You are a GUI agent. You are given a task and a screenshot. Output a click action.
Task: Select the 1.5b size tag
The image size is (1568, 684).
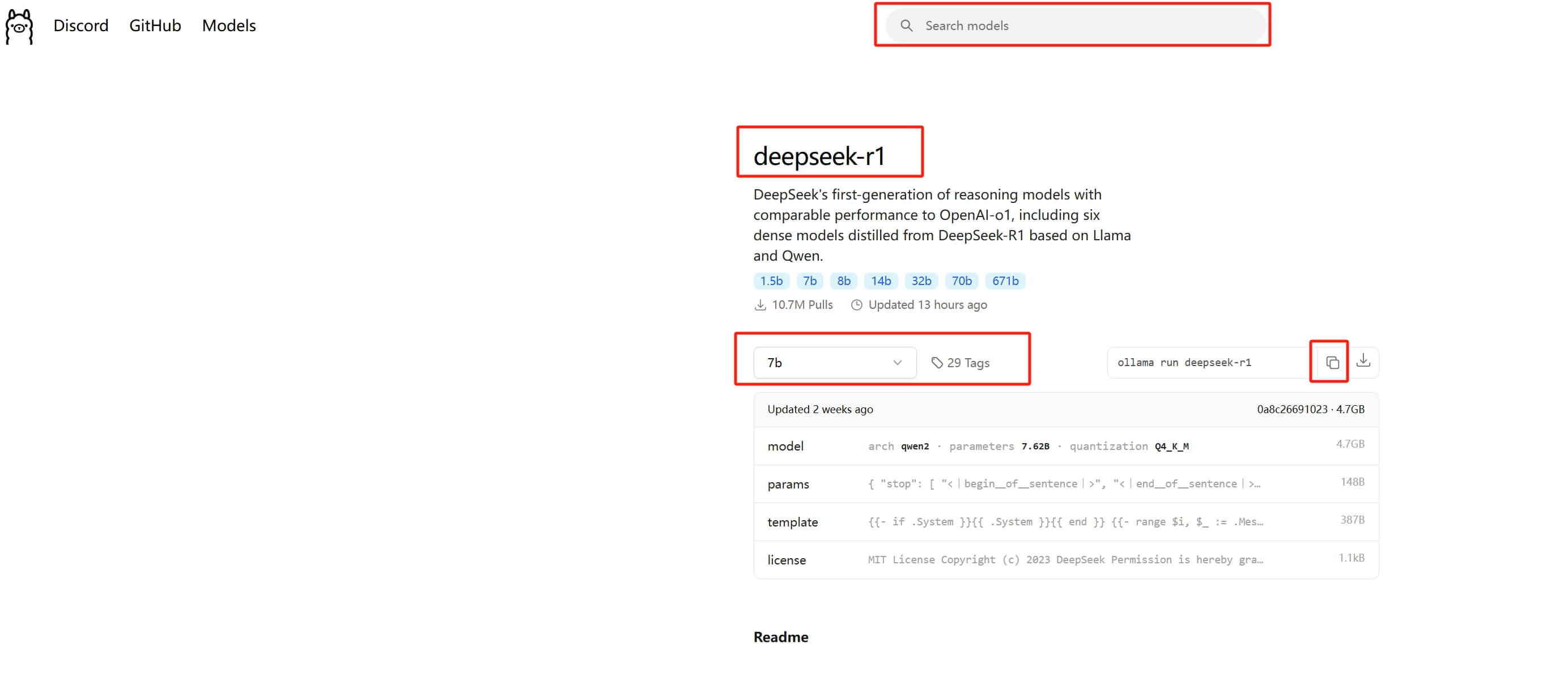click(x=771, y=281)
